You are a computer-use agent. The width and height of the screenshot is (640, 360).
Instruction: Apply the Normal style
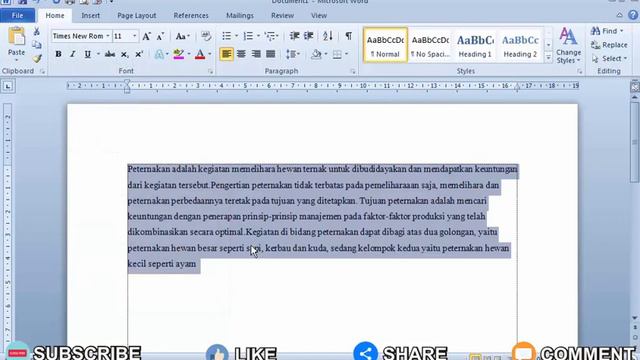385,45
